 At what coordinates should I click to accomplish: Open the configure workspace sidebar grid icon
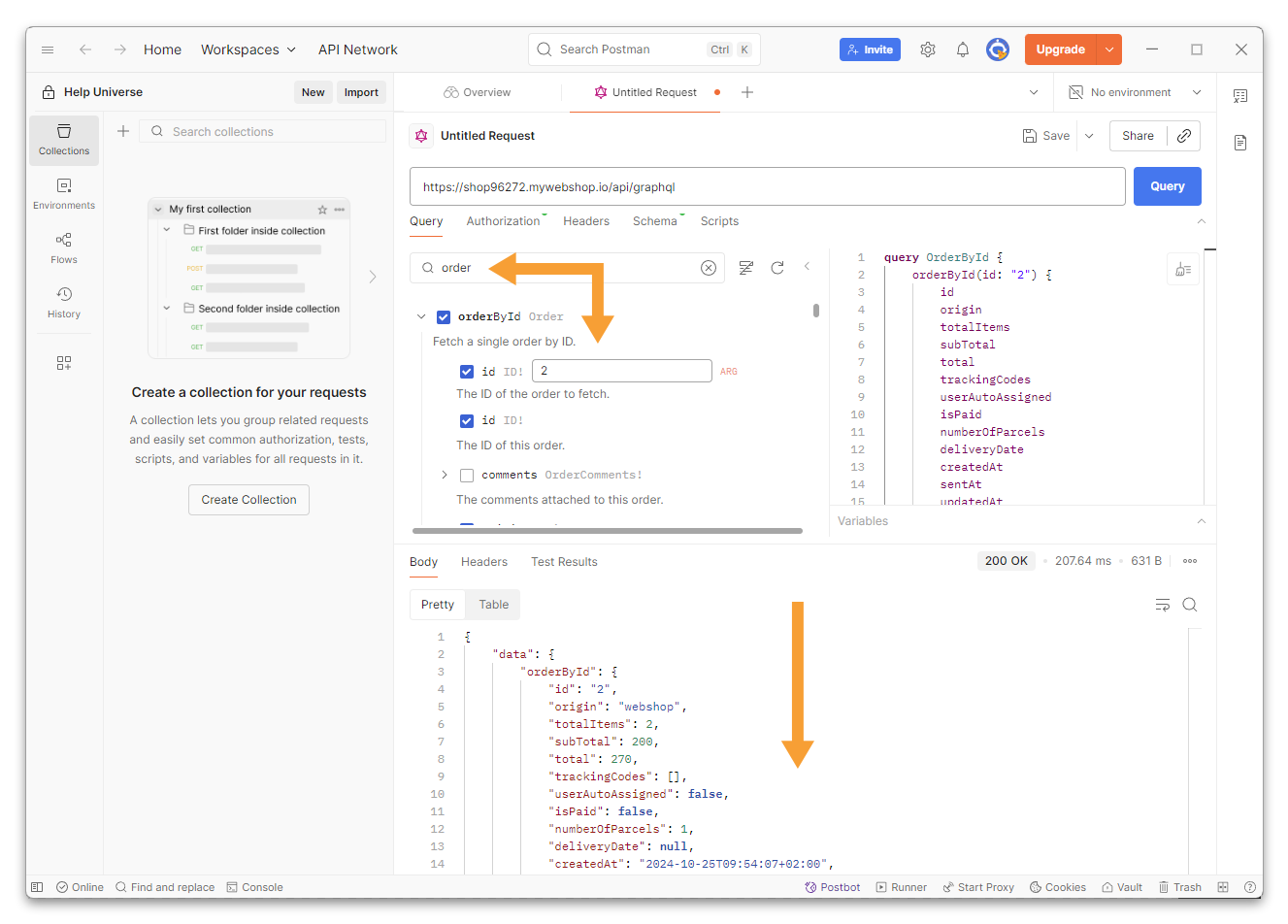pos(64,363)
